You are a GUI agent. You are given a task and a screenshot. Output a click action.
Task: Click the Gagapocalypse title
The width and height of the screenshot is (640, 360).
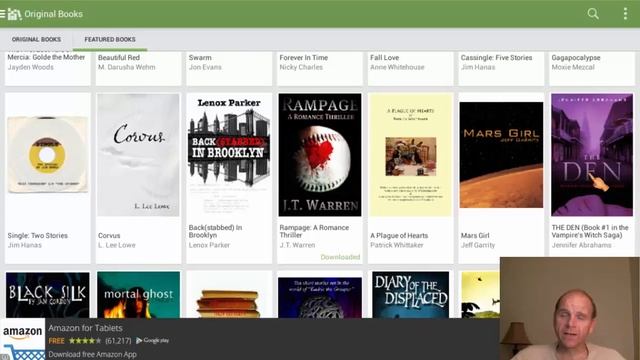[576, 58]
